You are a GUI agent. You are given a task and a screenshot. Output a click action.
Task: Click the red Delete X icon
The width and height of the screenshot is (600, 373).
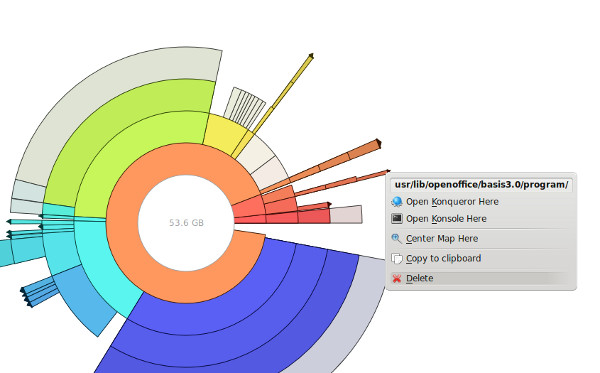(x=397, y=279)
